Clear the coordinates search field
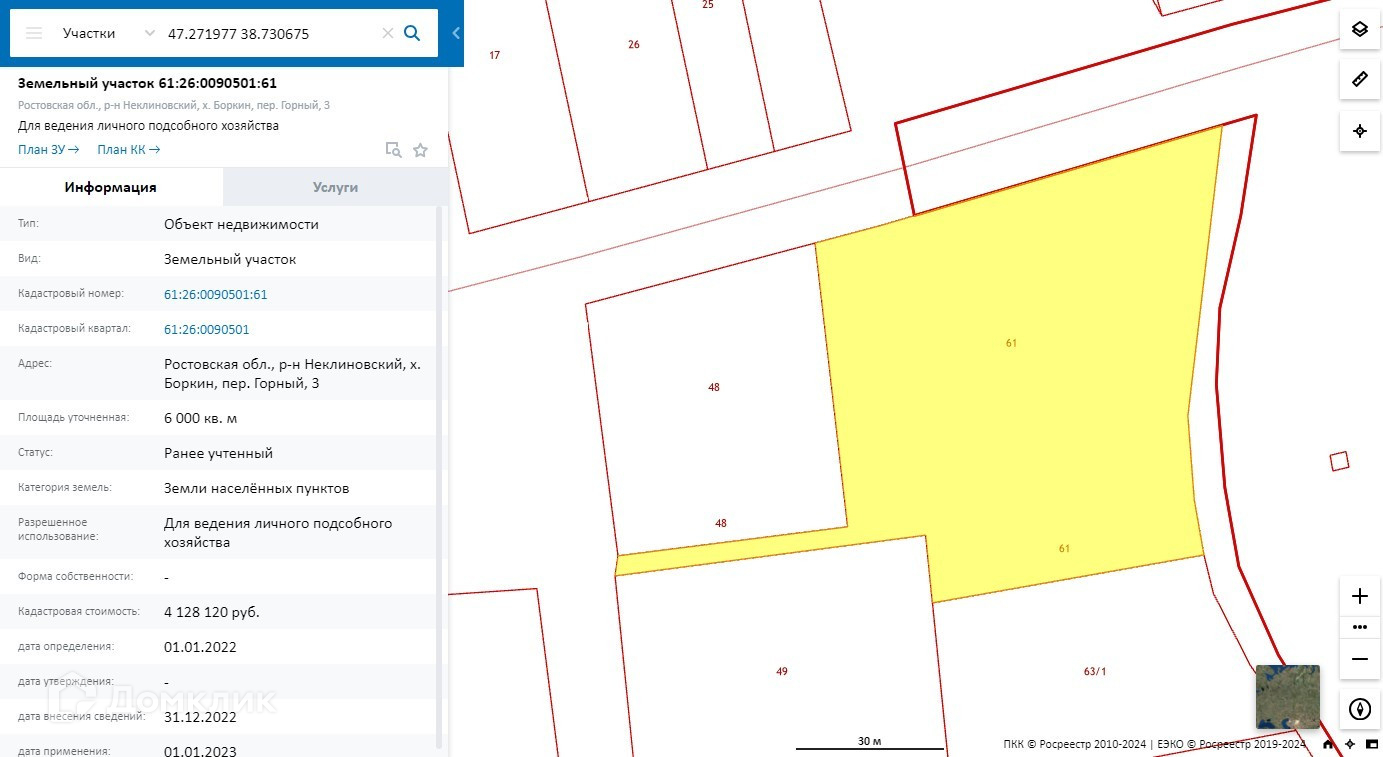This screenshot has height=757, width=1383. click(x=387, y=33)
